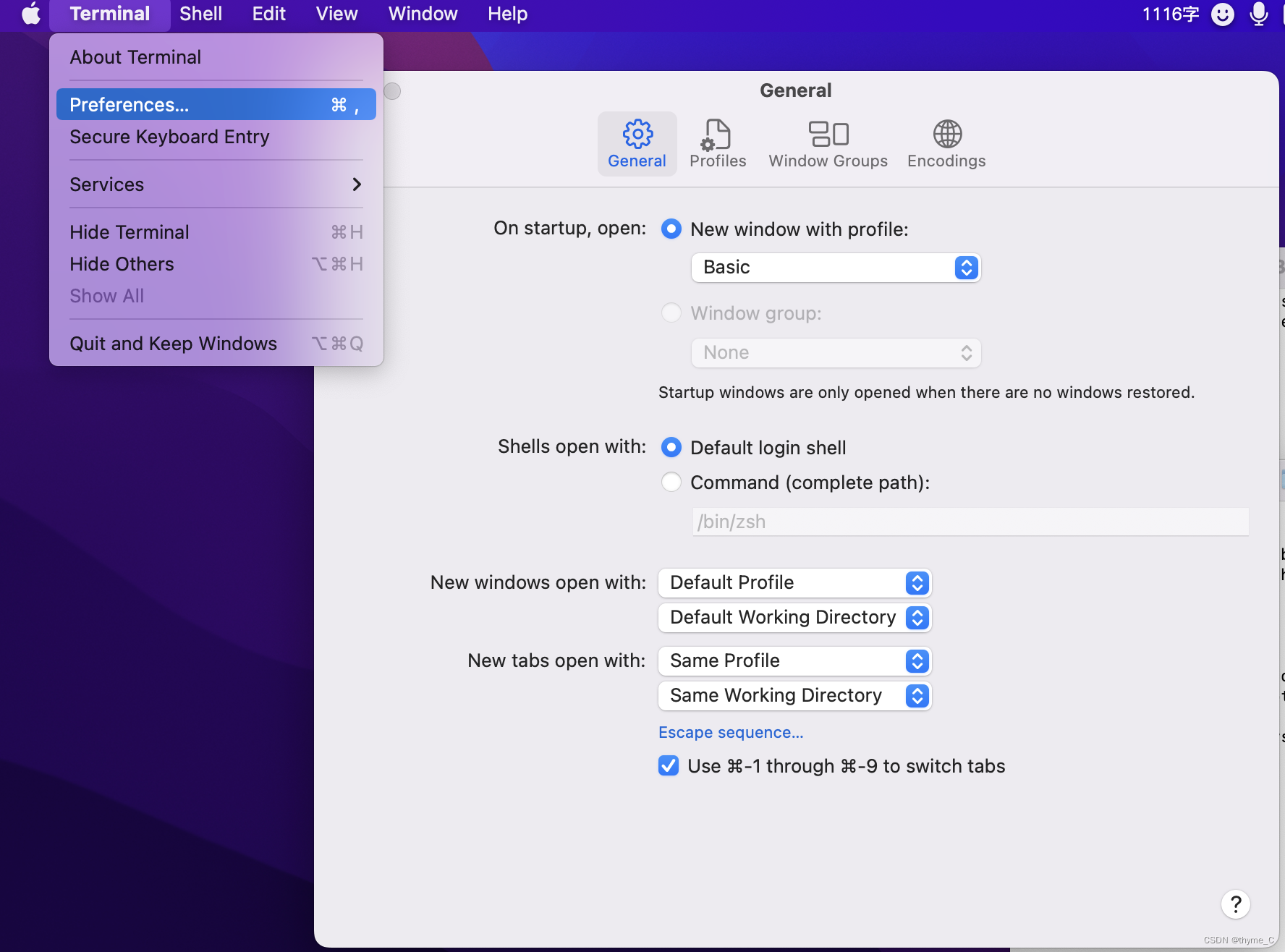Click the smiley face menu bar icon
This screenshot has width=1285, height=952.
(1223, 14)
